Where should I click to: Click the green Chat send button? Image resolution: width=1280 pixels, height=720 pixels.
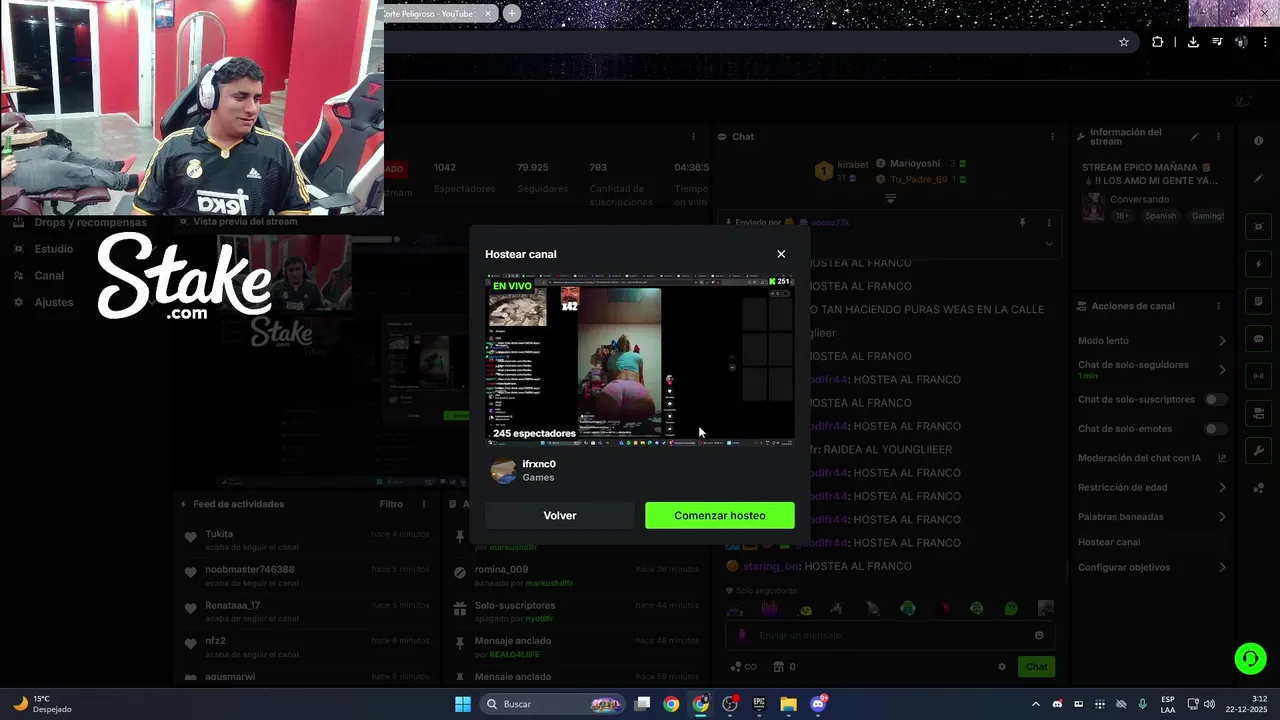(x=1037, y=667)
